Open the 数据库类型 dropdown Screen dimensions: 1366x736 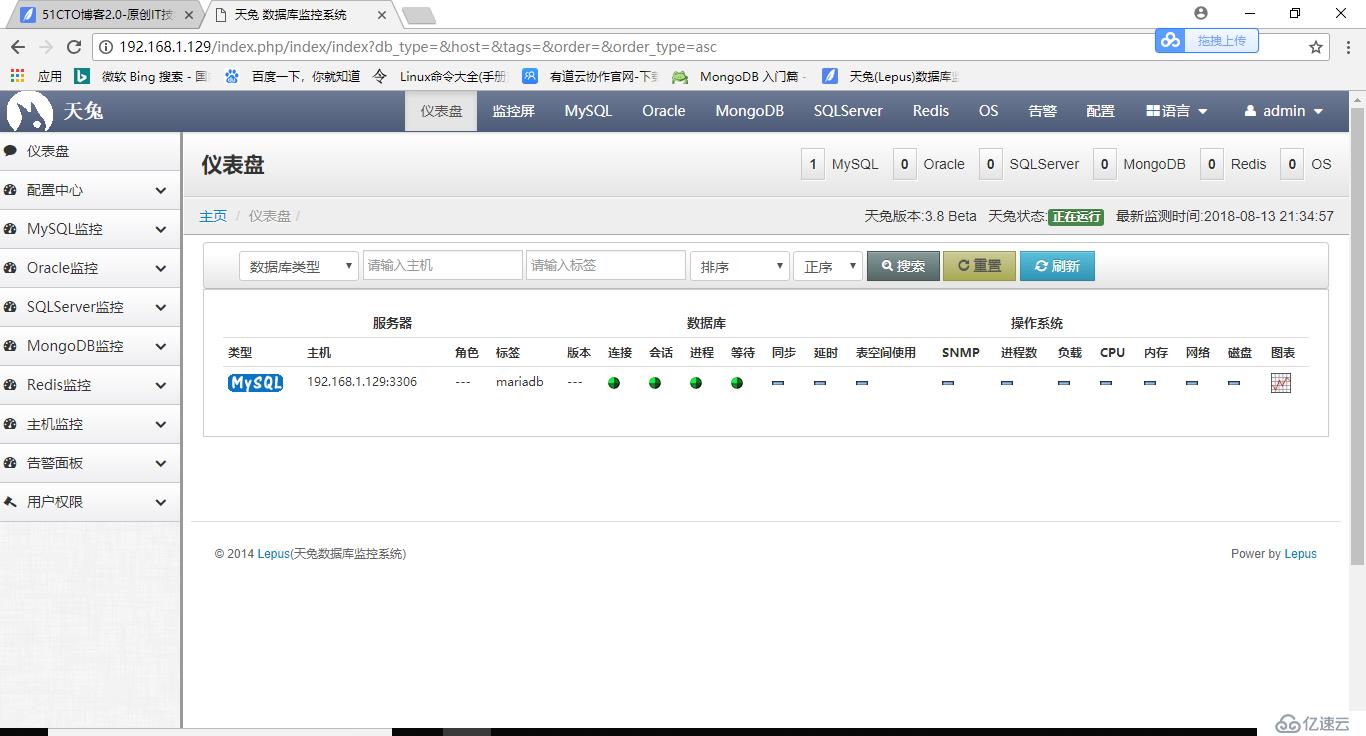click(299, 266)
